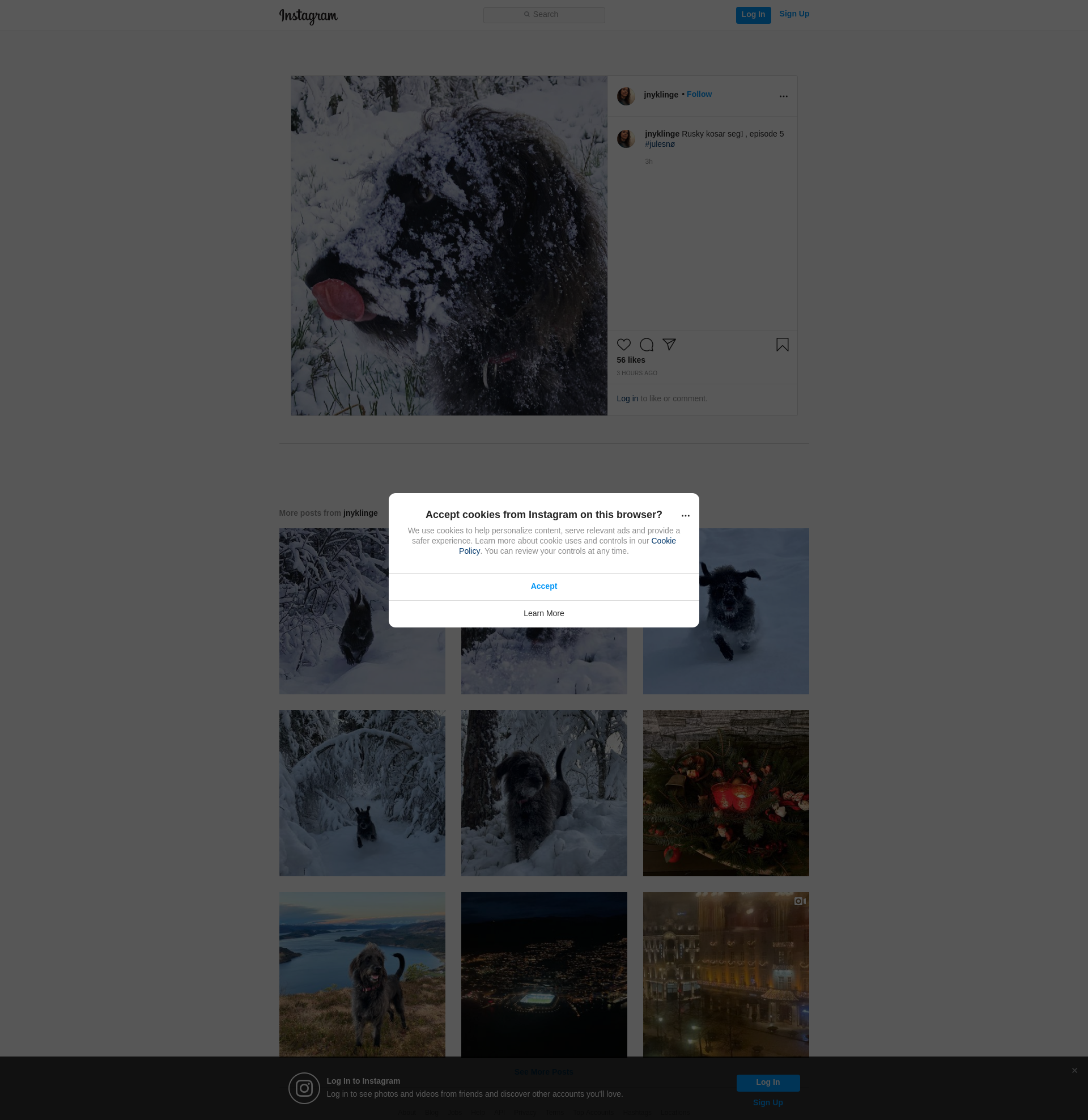1088x1120 pixels.
Task: Click the 56 likes count
Action: pyautogui.click(x=630, y=360)
